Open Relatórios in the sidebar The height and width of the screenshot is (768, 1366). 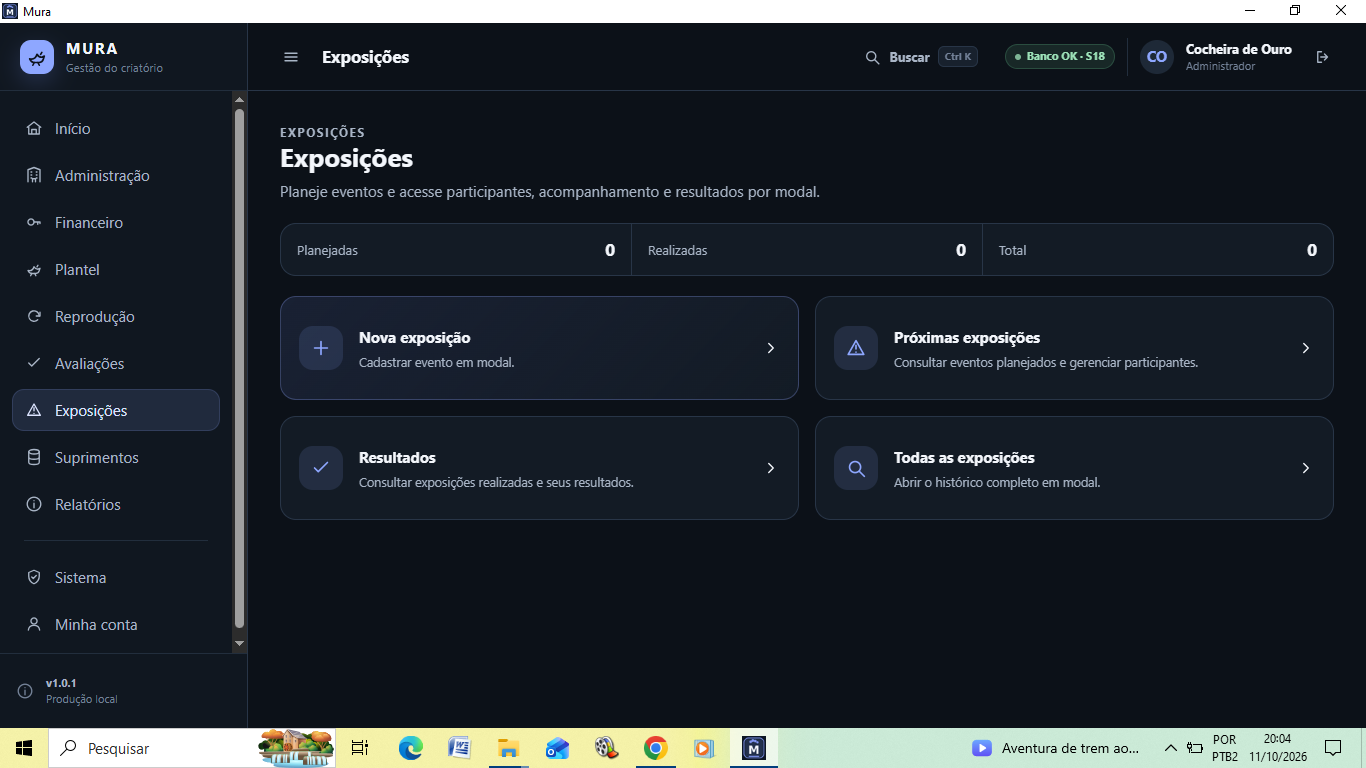(x=116, y=505)
